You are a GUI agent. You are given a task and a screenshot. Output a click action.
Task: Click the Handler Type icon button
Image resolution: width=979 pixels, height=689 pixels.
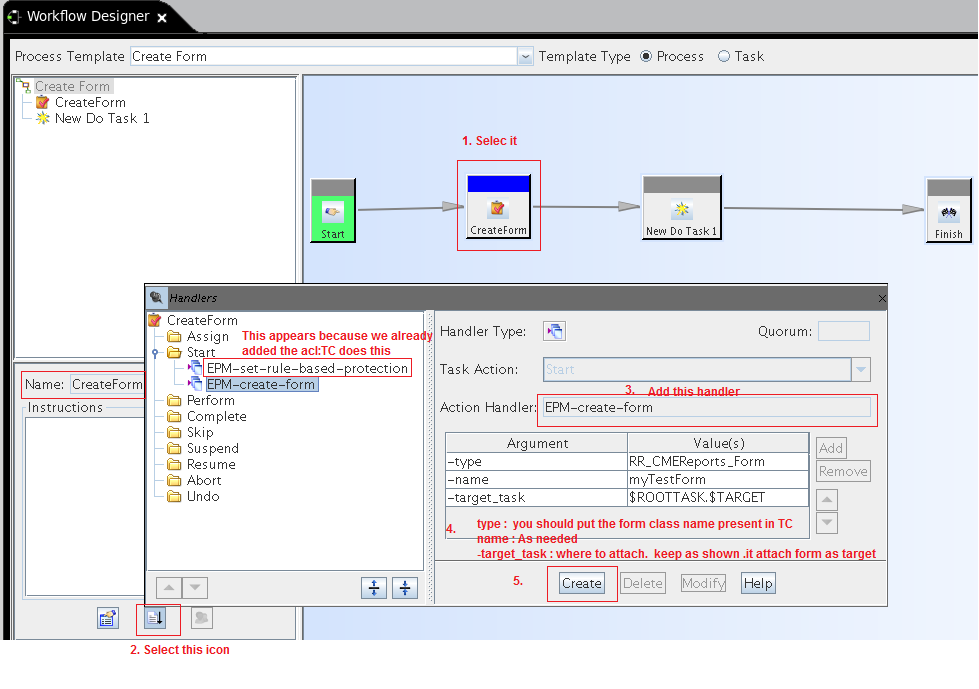[x=554, y=331]
